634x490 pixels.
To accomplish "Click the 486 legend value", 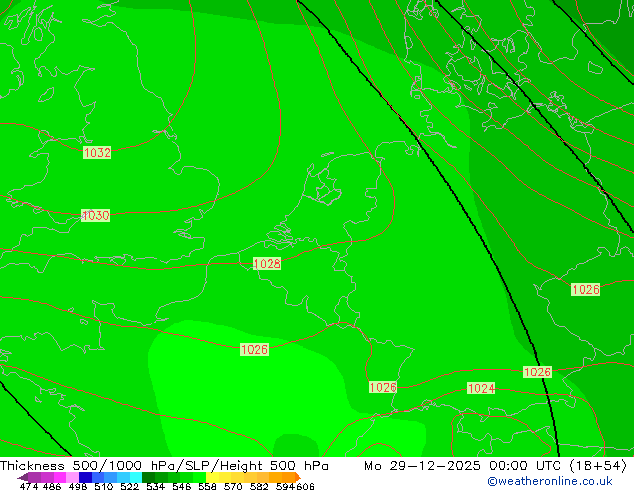I will tap(52, 486).
